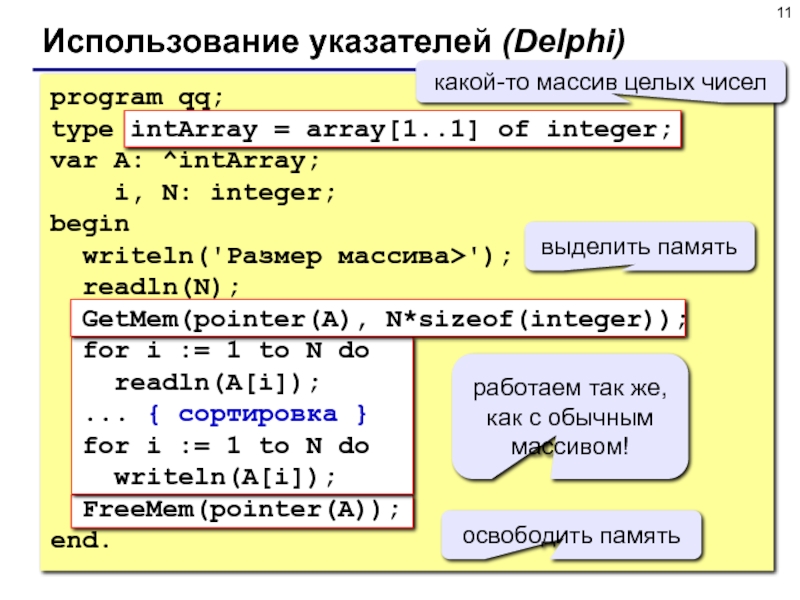Click the writeln('Размер массива>') line
The height and width of the screenshot is (600, 800).
click(297, 256)
